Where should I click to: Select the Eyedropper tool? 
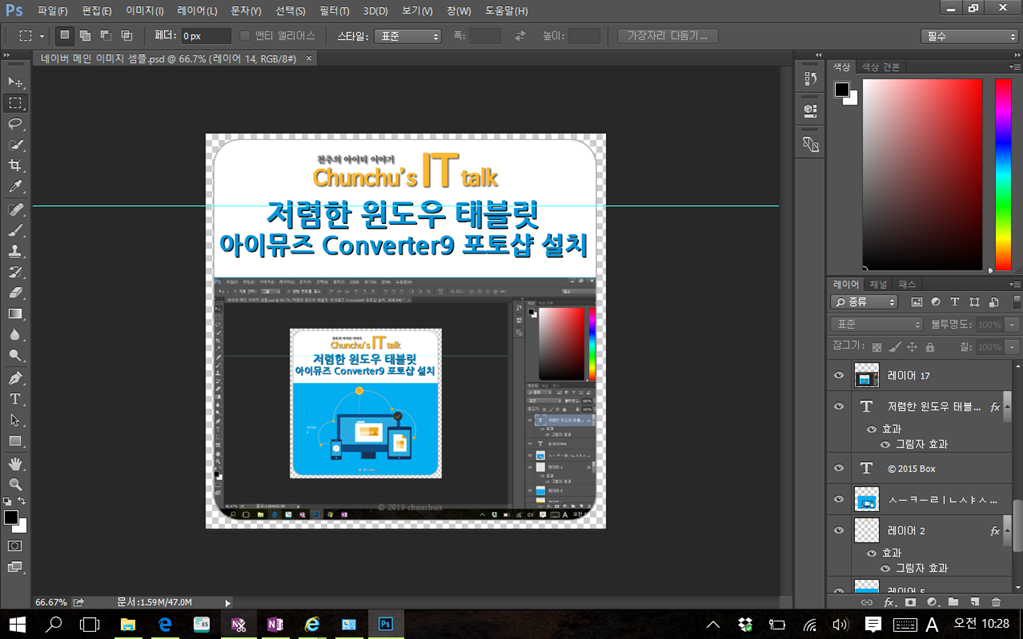[x=15, y=187]
